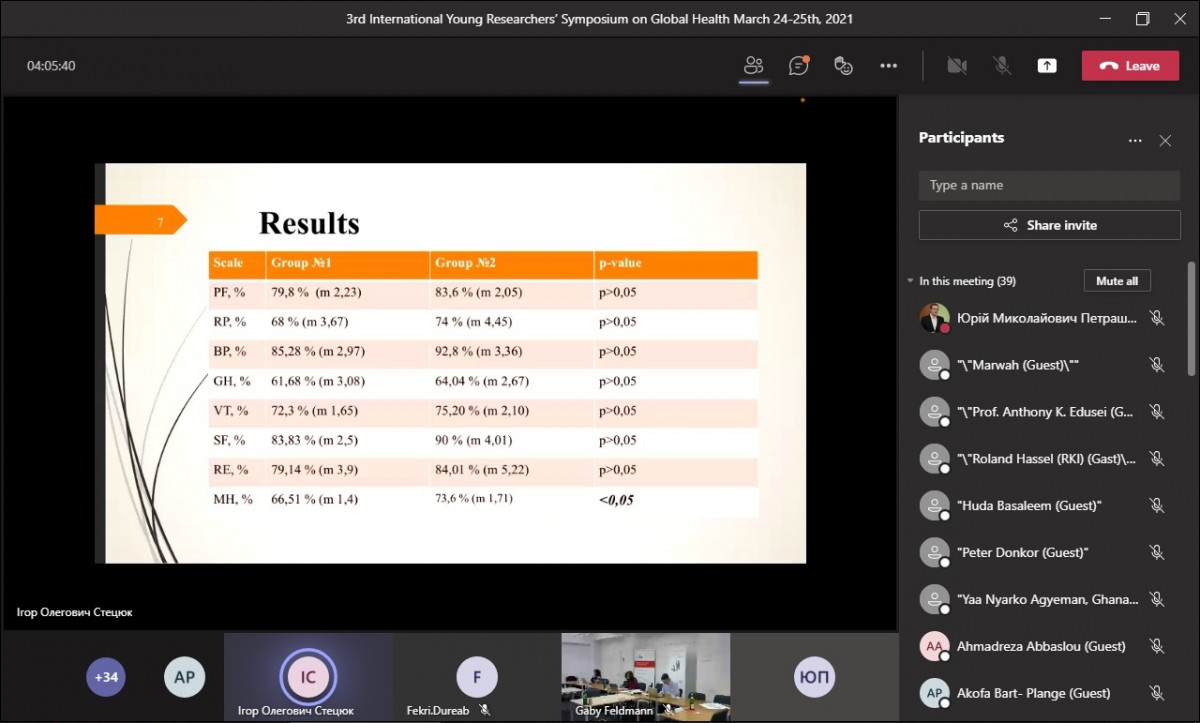Toggle the microphone mute button
Image resolution: width=1200 pixels, height=723 pixels.
[1001, 66]
